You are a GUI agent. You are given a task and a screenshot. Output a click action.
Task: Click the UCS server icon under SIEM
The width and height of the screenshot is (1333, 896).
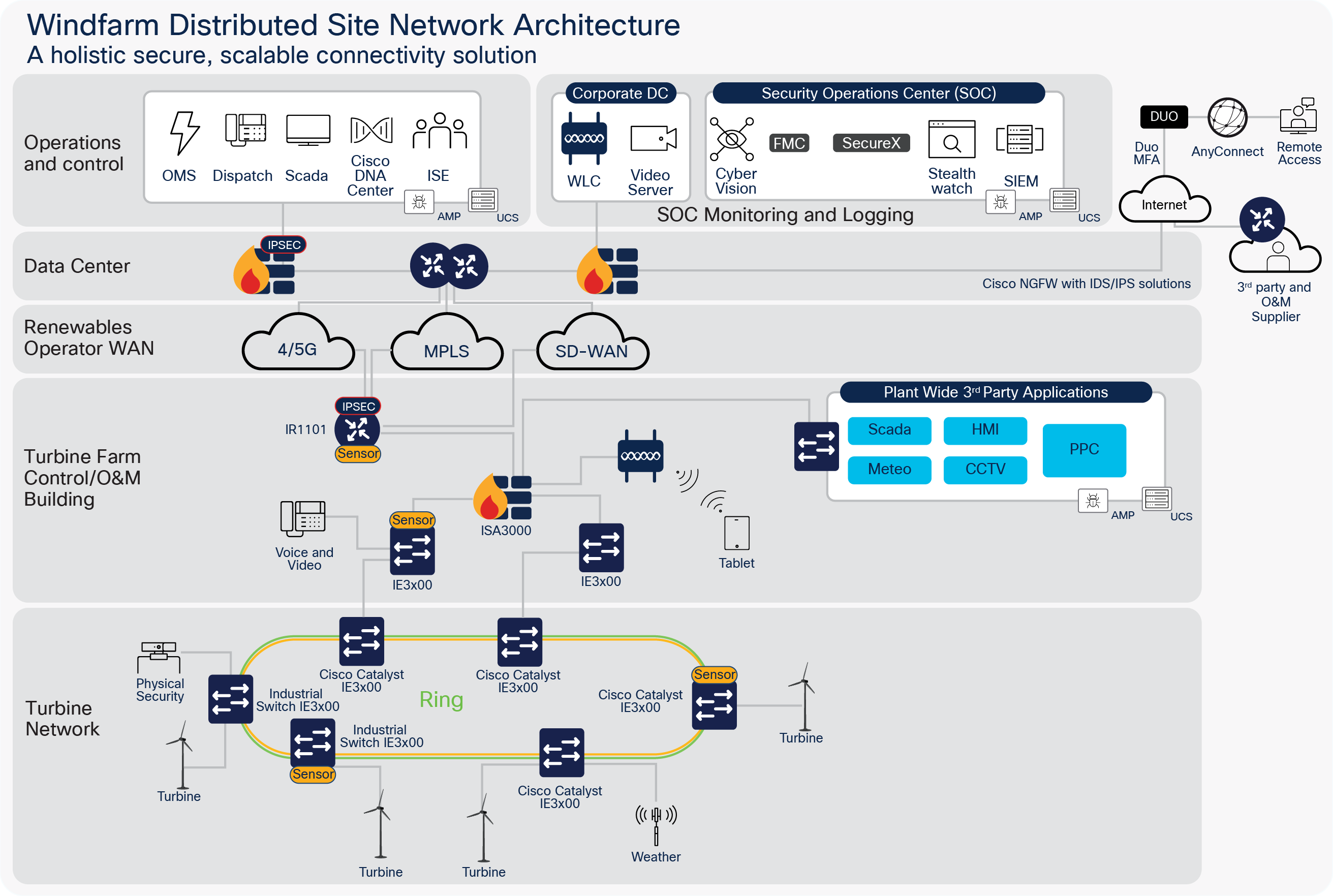(x=1065, y=200)
